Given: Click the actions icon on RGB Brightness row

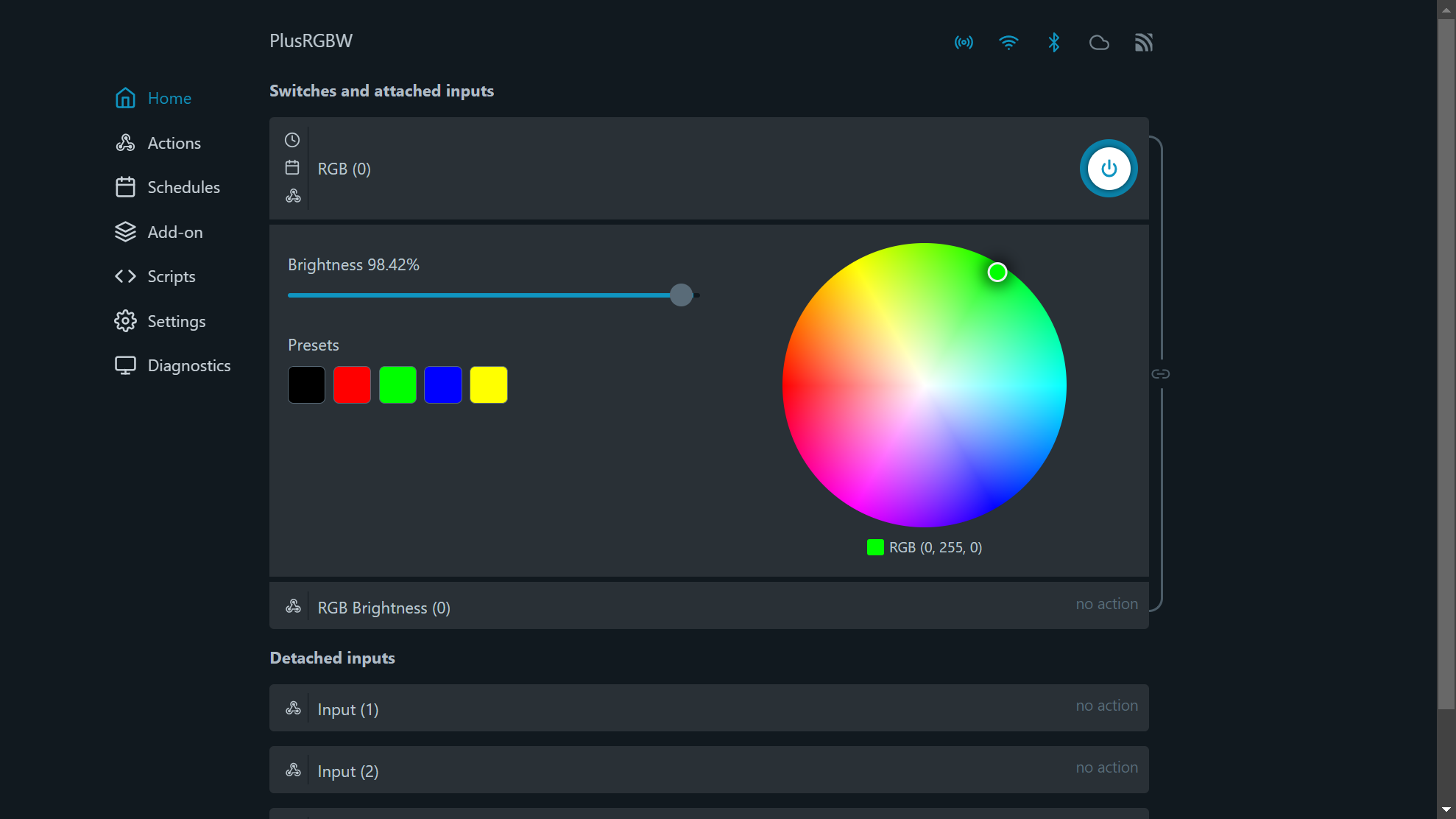Looking at the screenshot, I should tap(293, 605).
